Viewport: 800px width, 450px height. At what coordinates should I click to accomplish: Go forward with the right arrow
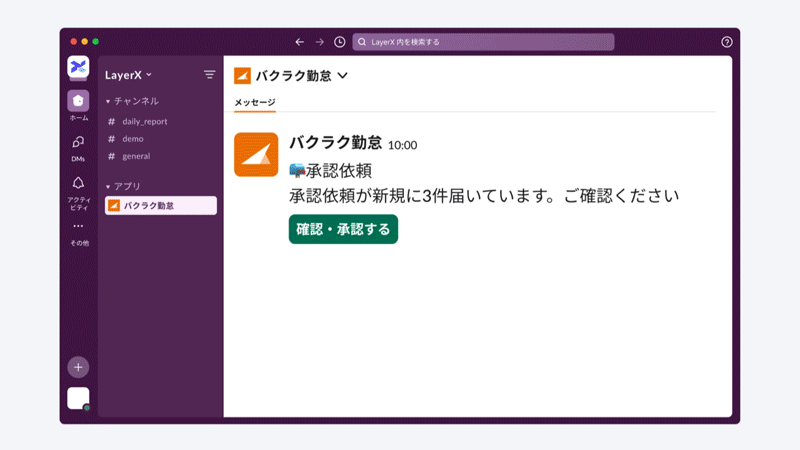(x=319, y=42)
